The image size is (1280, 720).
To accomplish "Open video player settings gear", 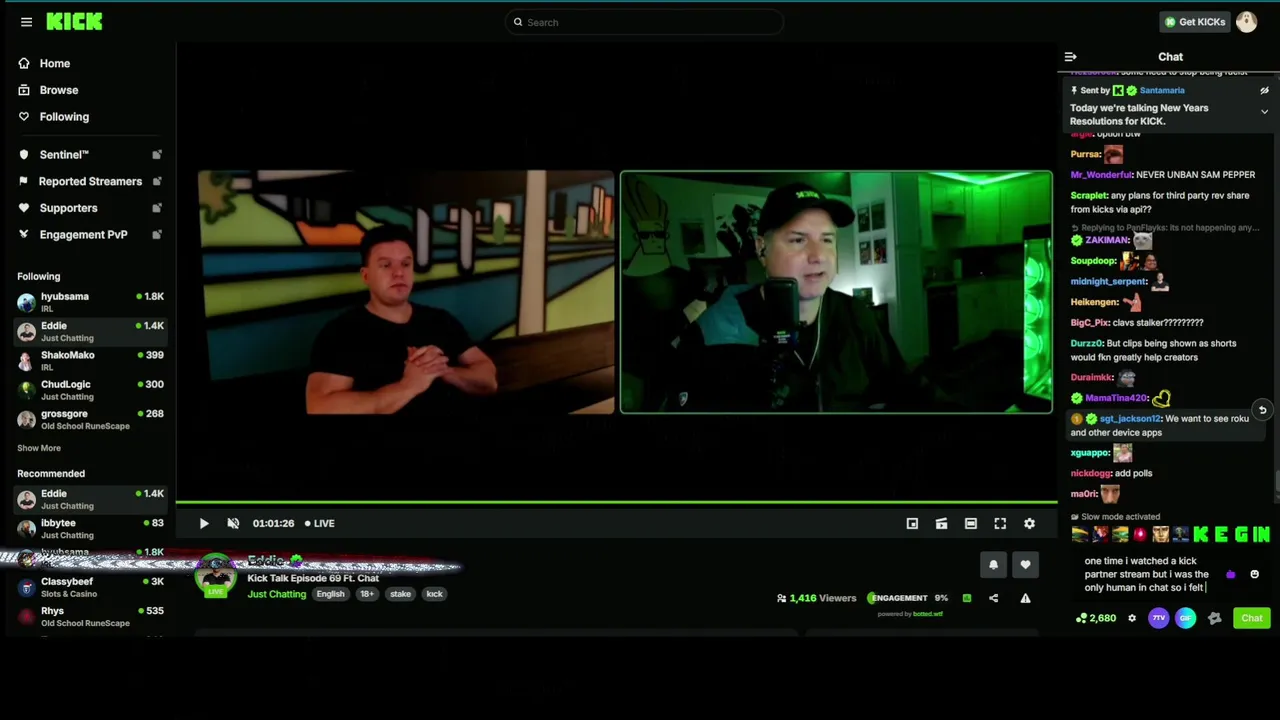I will [x=1029, y=523].
